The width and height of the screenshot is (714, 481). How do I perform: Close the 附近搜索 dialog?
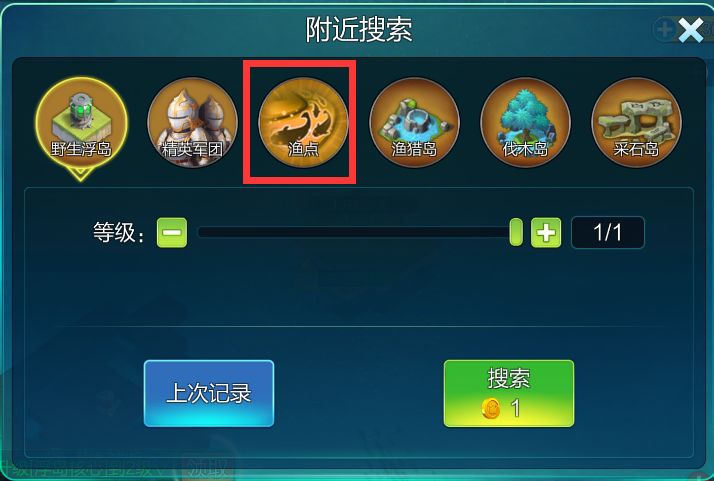pyautogui.click(x=690, y=31)
